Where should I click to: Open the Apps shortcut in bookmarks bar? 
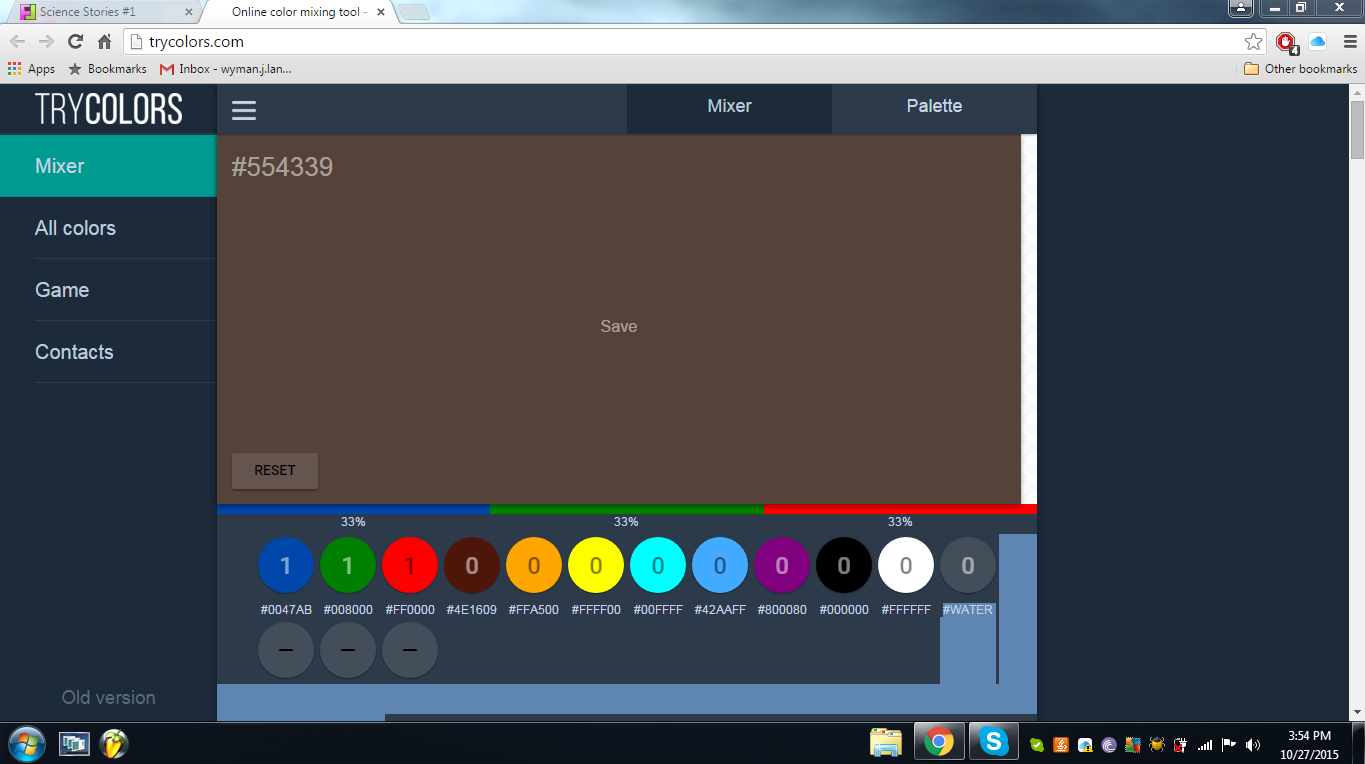31,69
